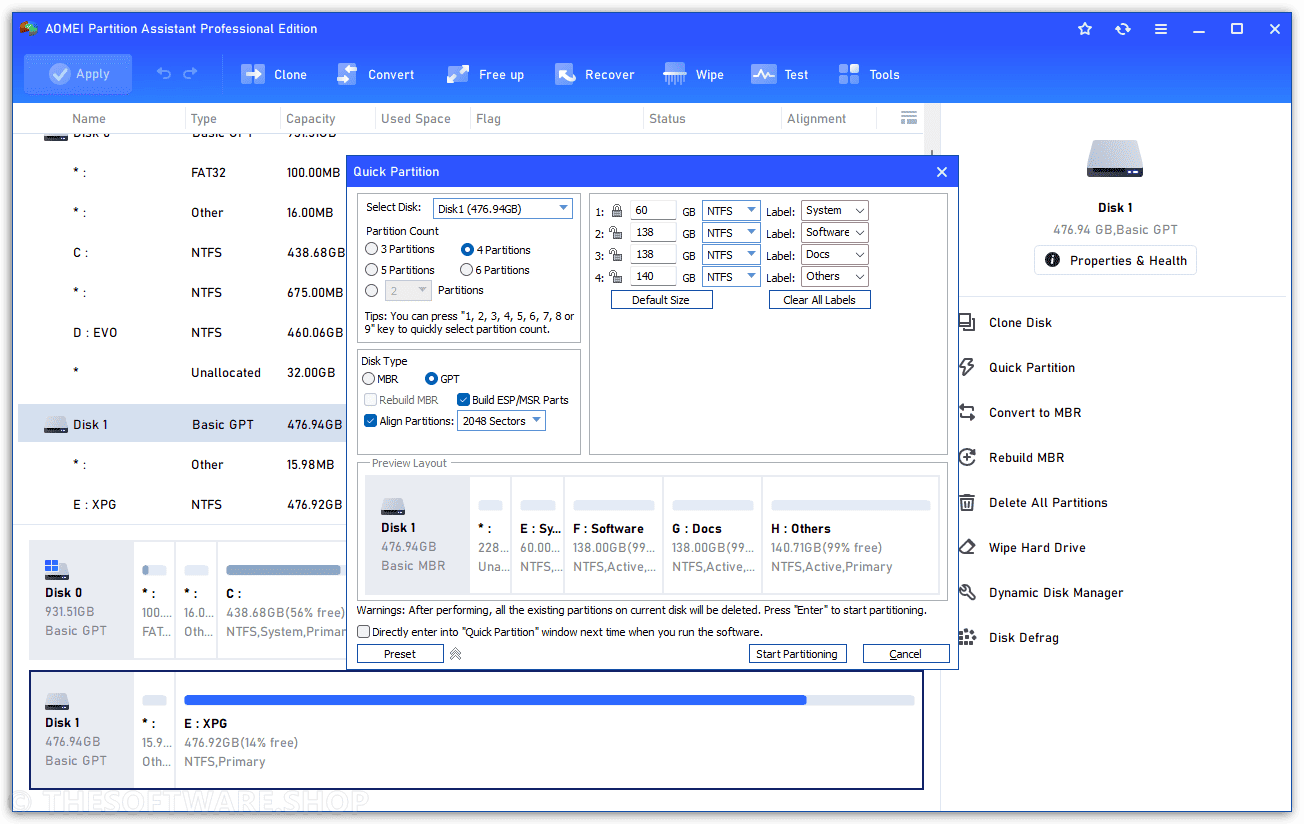Click the Capacity column header
The height and width of the screenshot is (824, 1304).
[311, 118]
